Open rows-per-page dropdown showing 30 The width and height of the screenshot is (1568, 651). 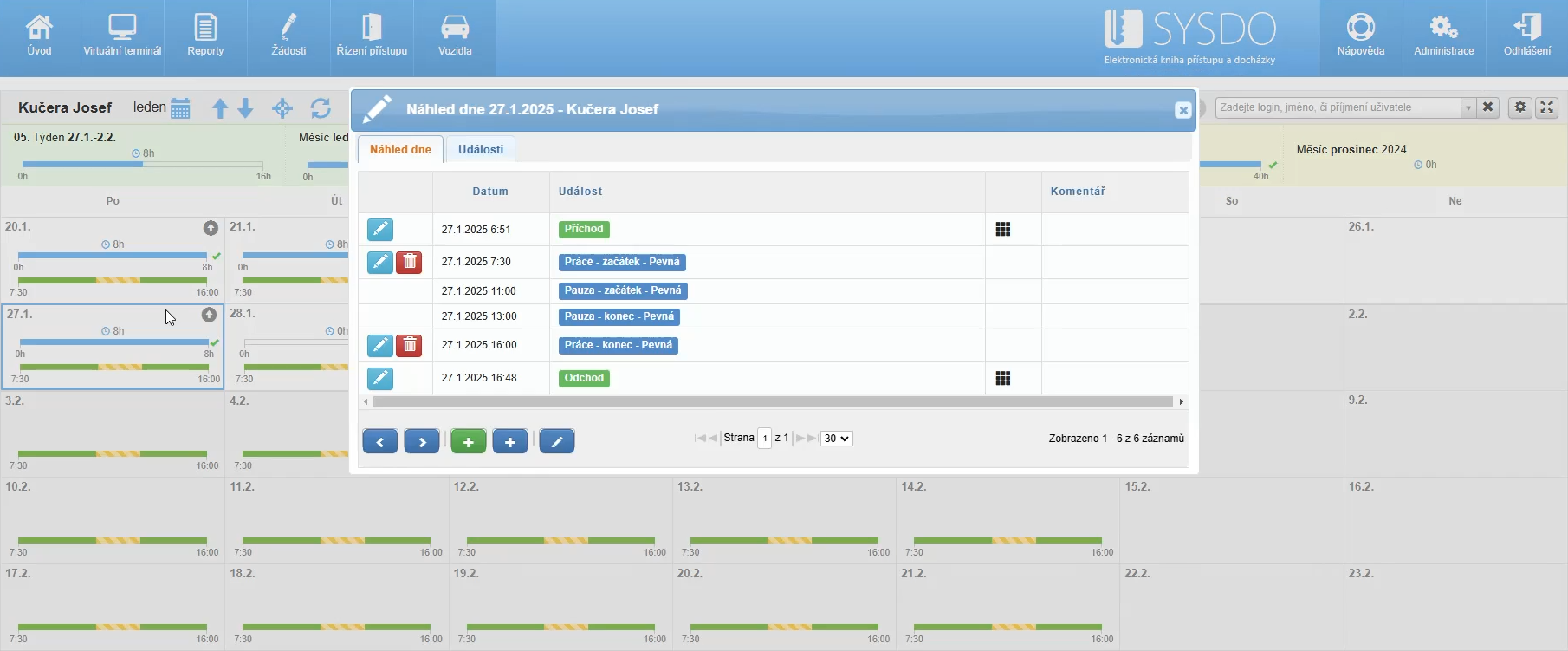[837, 439]
